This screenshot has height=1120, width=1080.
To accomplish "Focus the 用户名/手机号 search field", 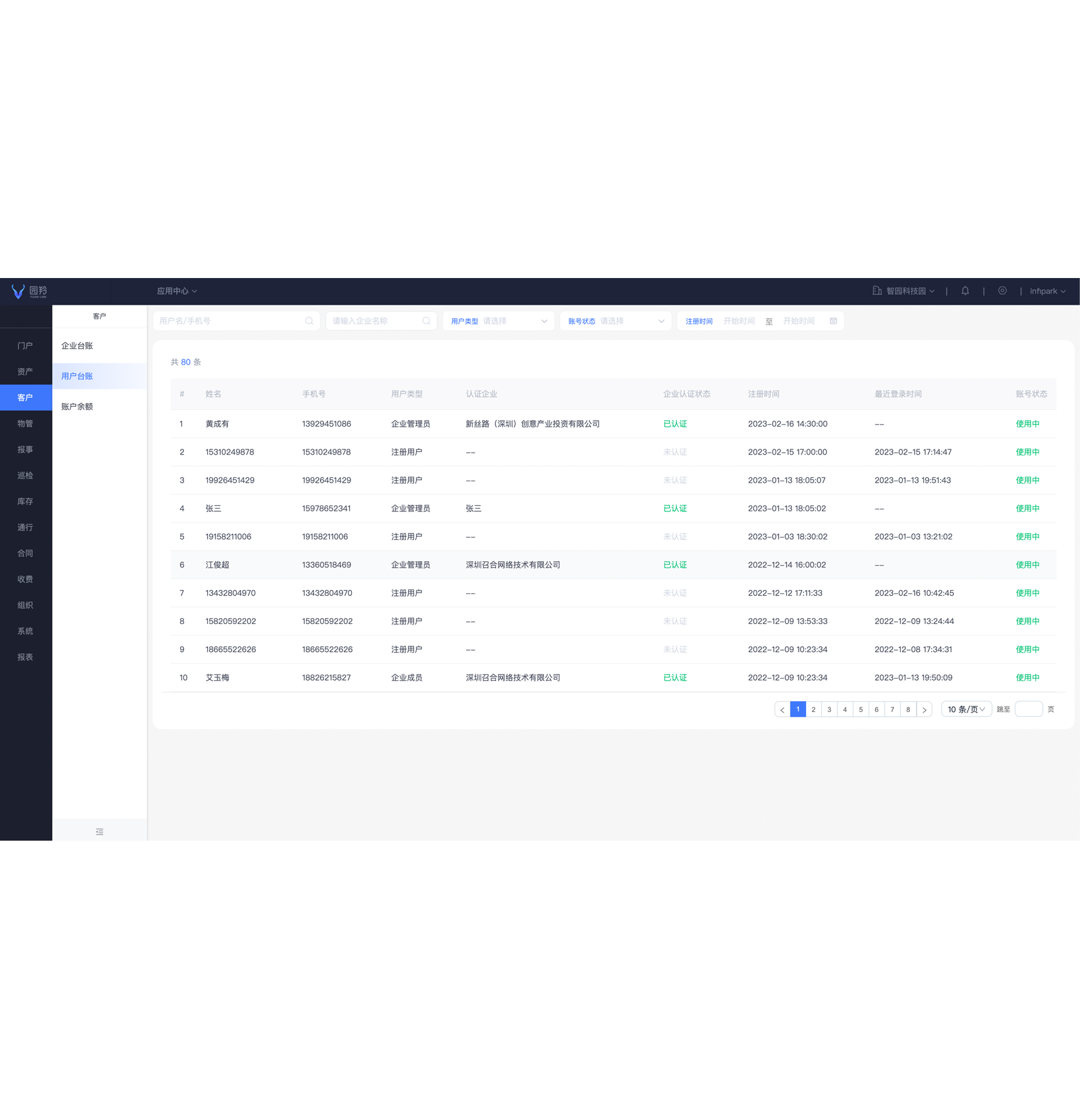I will pyautogui.click(x=236, y=321).
